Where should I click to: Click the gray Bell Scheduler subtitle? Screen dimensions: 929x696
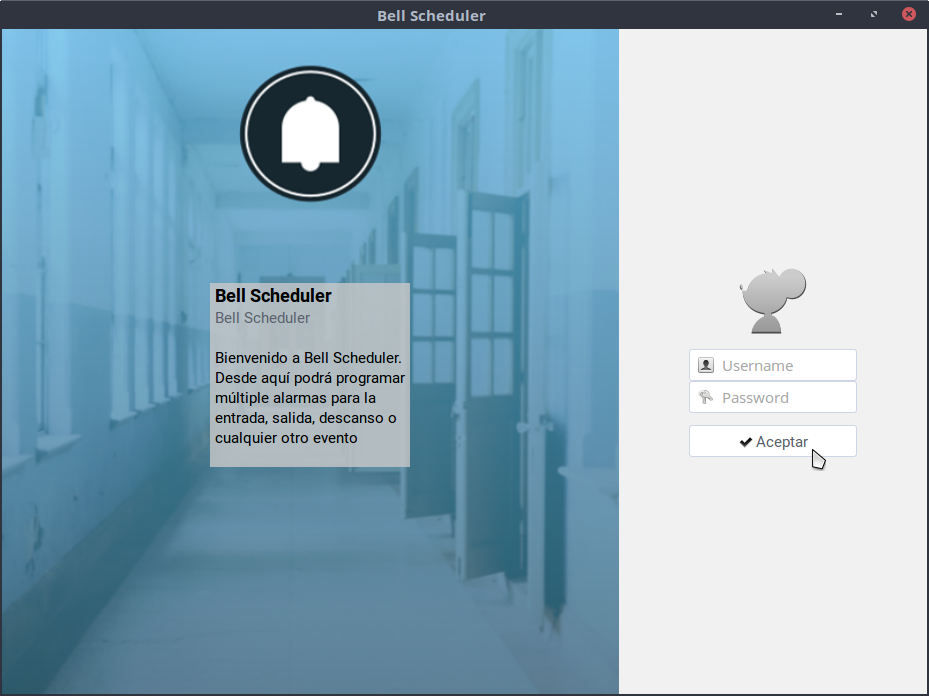pyautogui.click(x=262, y=318)
